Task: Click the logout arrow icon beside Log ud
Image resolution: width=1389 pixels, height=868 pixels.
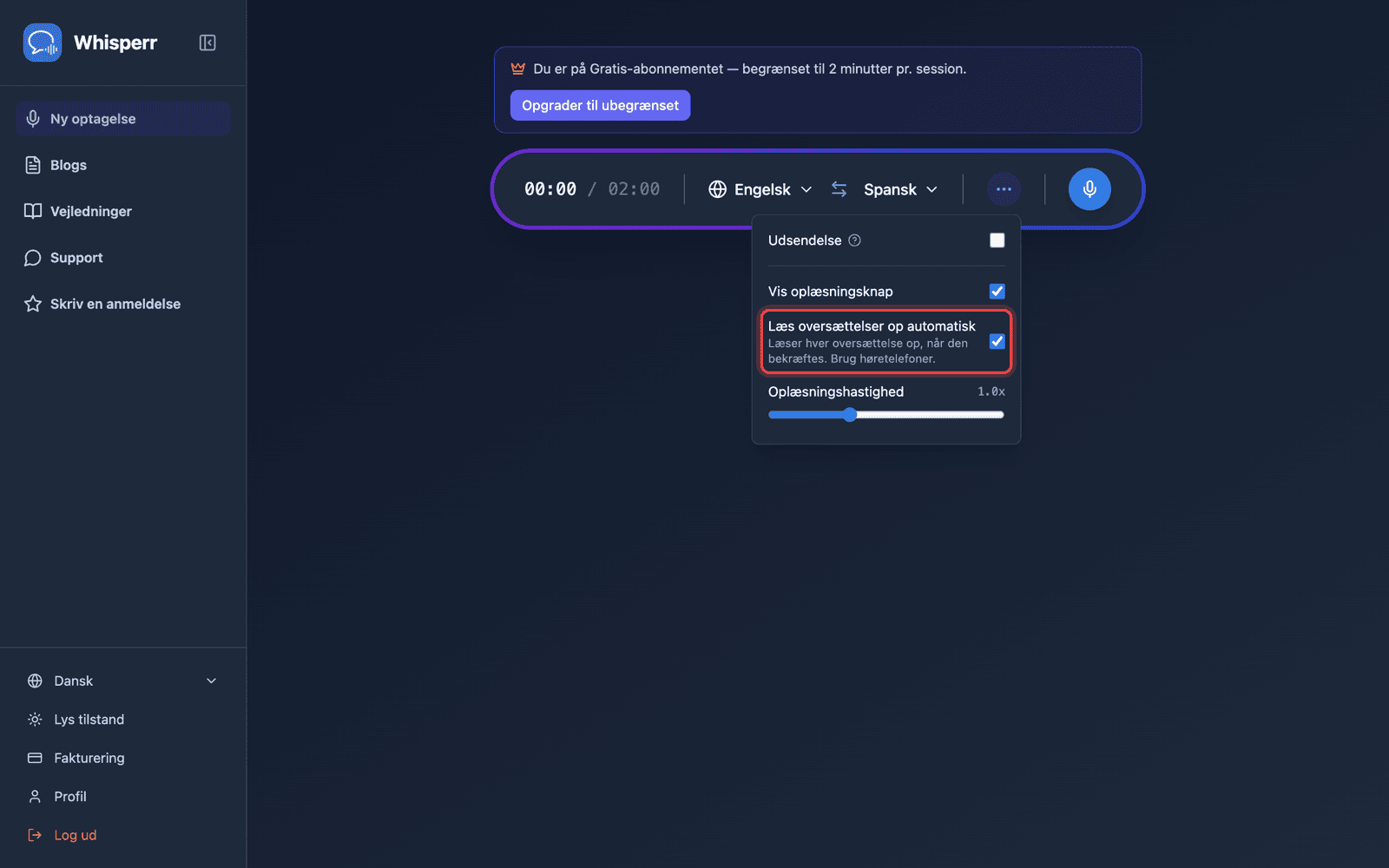Action: [x=35, y=835]
